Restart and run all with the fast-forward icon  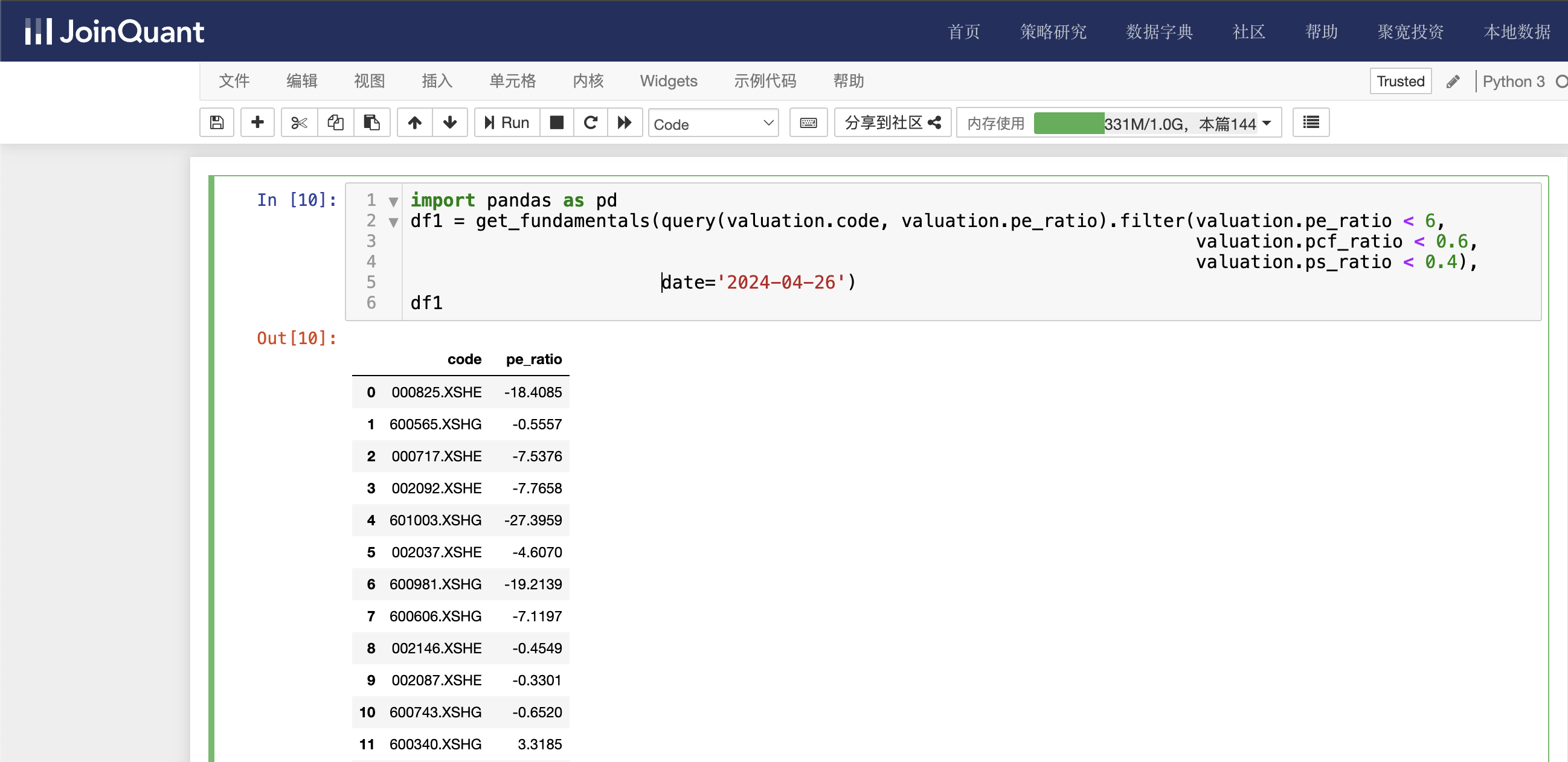[x=625, y=123]
